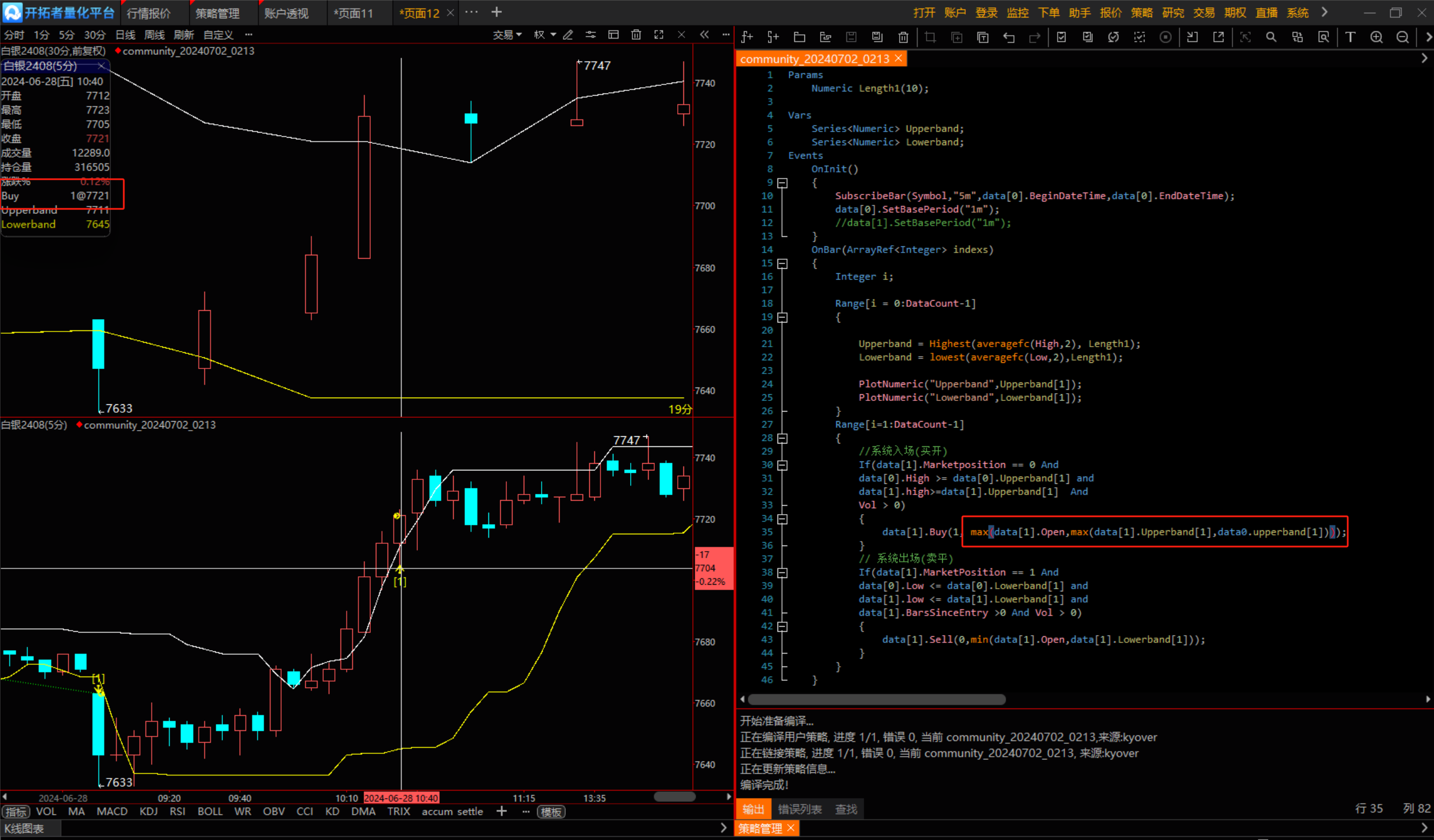The height and width of the screenshot is (840, 1434).
Task: Open a file with the folder icon
Action: pyautogui.click(x=799, y=37)
